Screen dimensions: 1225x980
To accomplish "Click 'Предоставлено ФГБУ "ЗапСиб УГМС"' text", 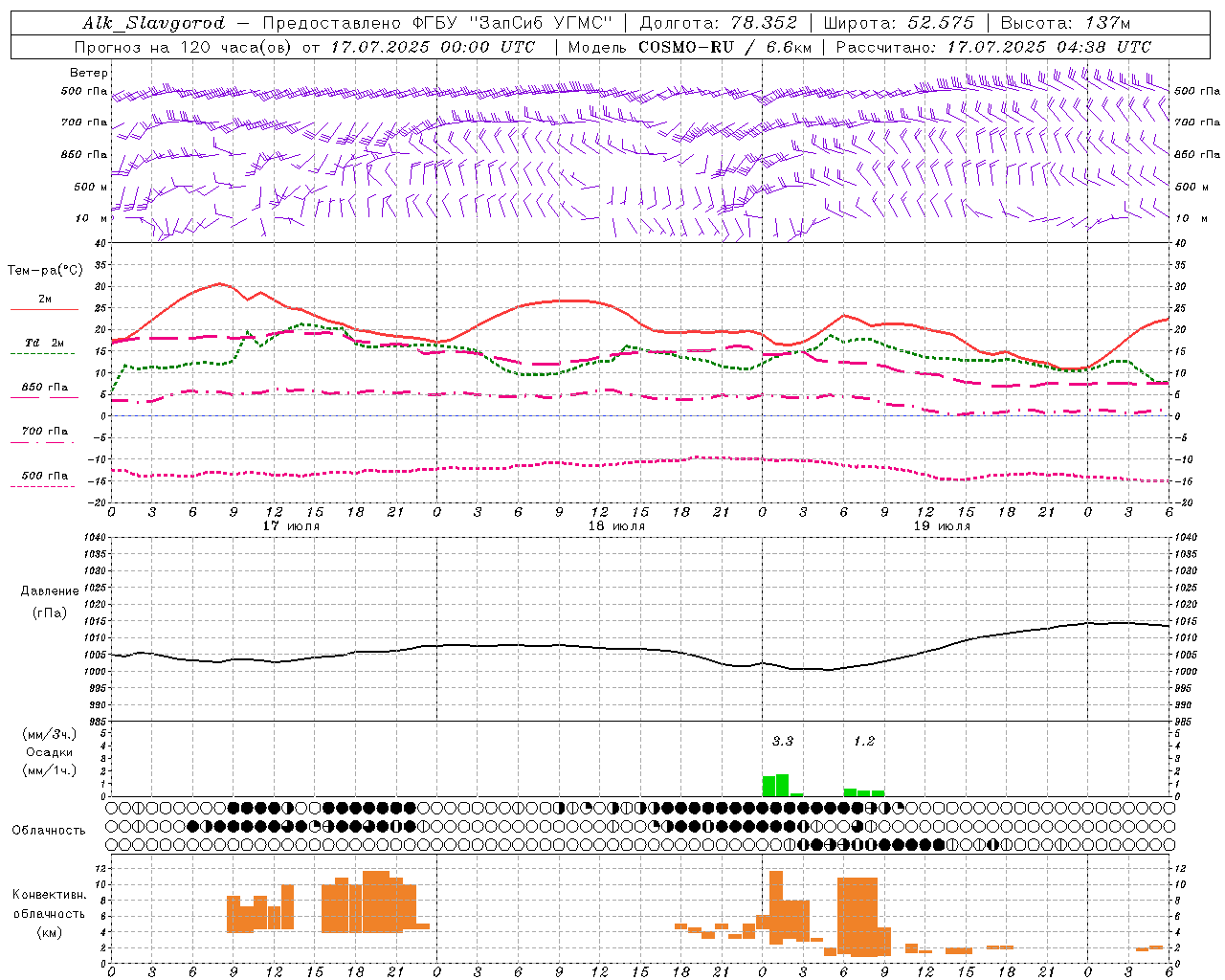I will (436, 23).
